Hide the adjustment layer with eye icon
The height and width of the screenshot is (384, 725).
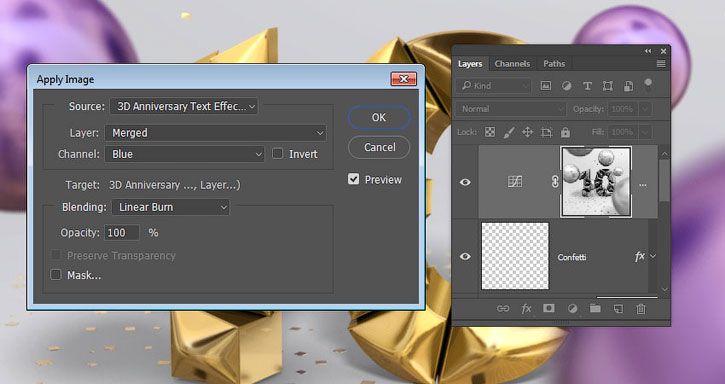coord(465,182)
